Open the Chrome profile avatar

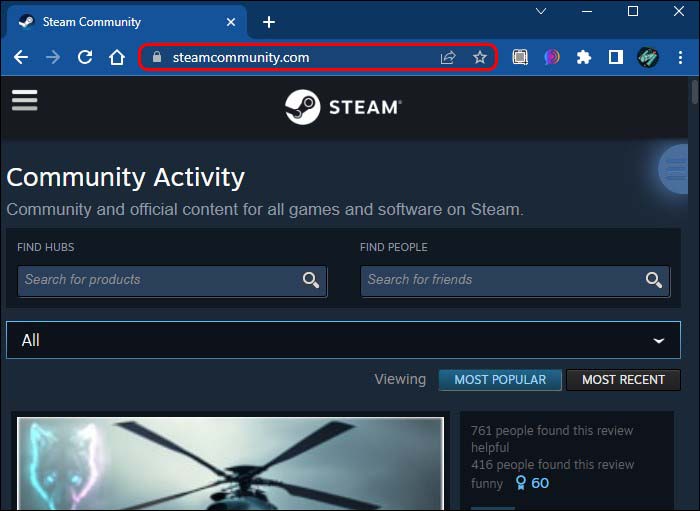(648, 57)
